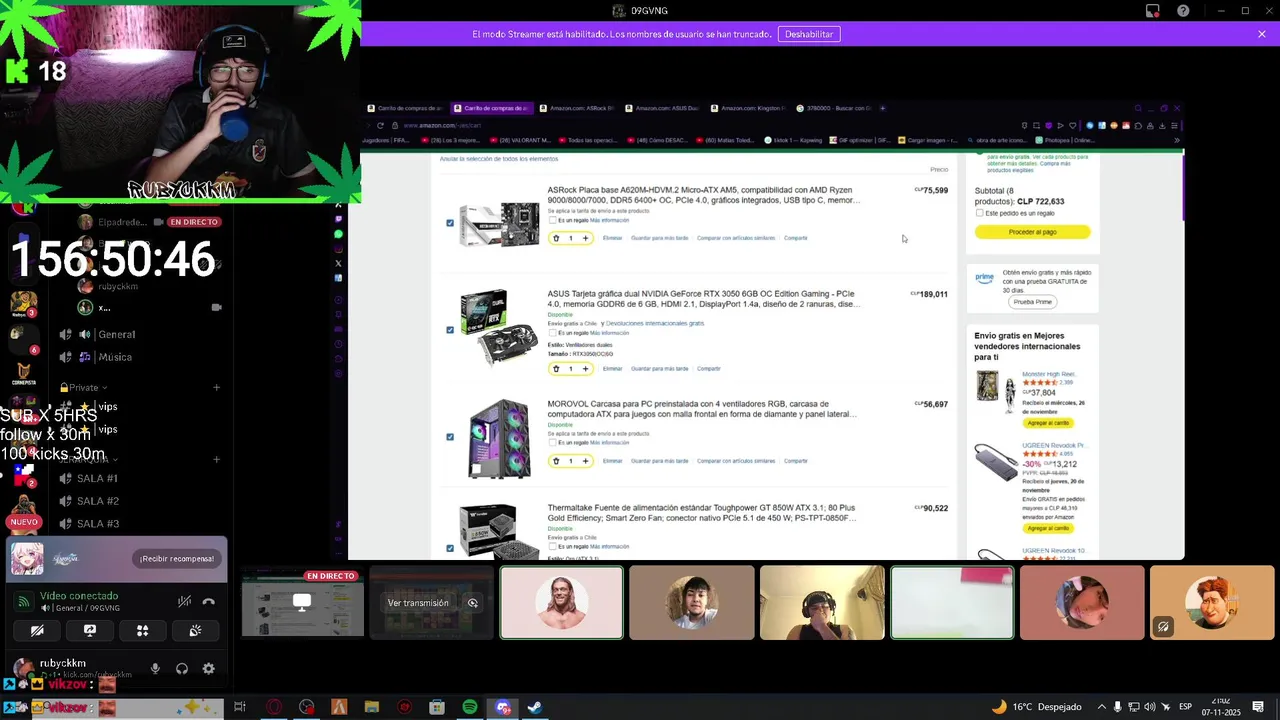Remove ASUS graphics card with trash icon
This screenshot has width=1280, height=720.
tap(556, 369)
